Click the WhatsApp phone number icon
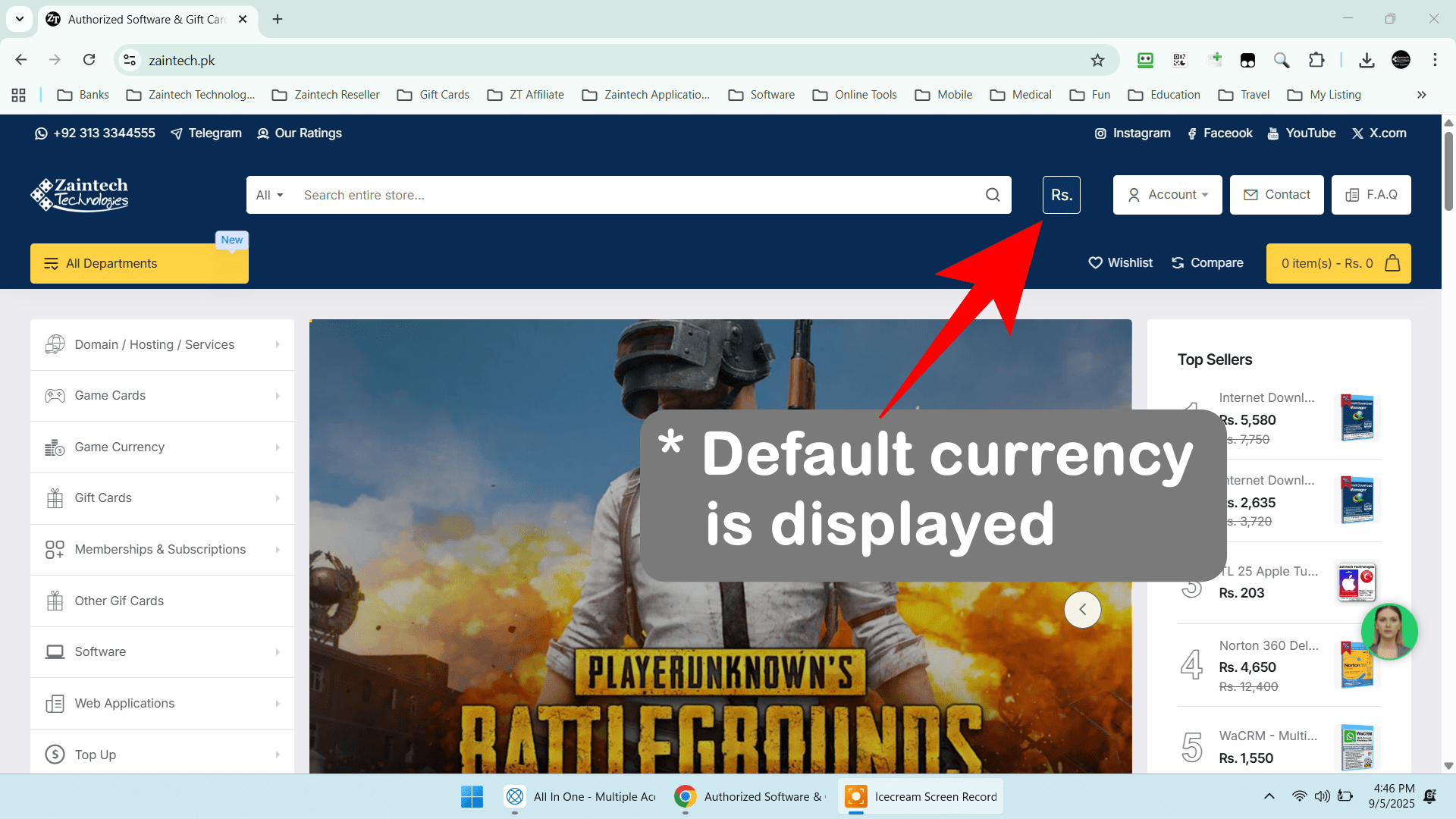The height and width of the screenshot is (819, 1456). (41, 133)
